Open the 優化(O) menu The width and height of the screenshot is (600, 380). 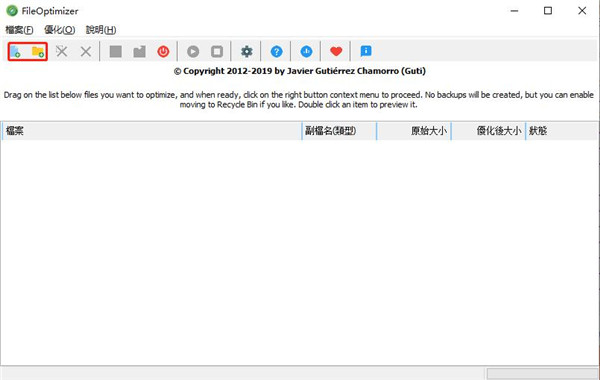pos(59,30)
